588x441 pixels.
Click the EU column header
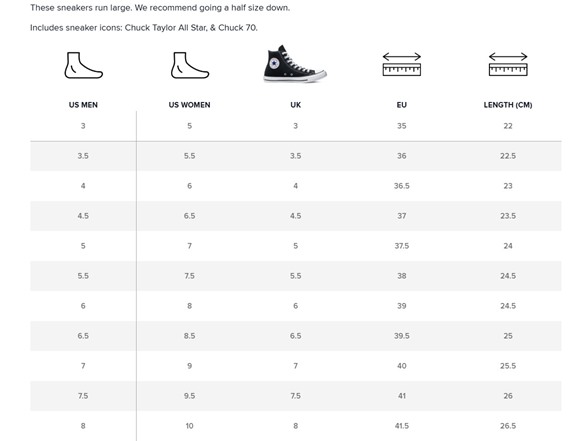[x=402, y=105]
